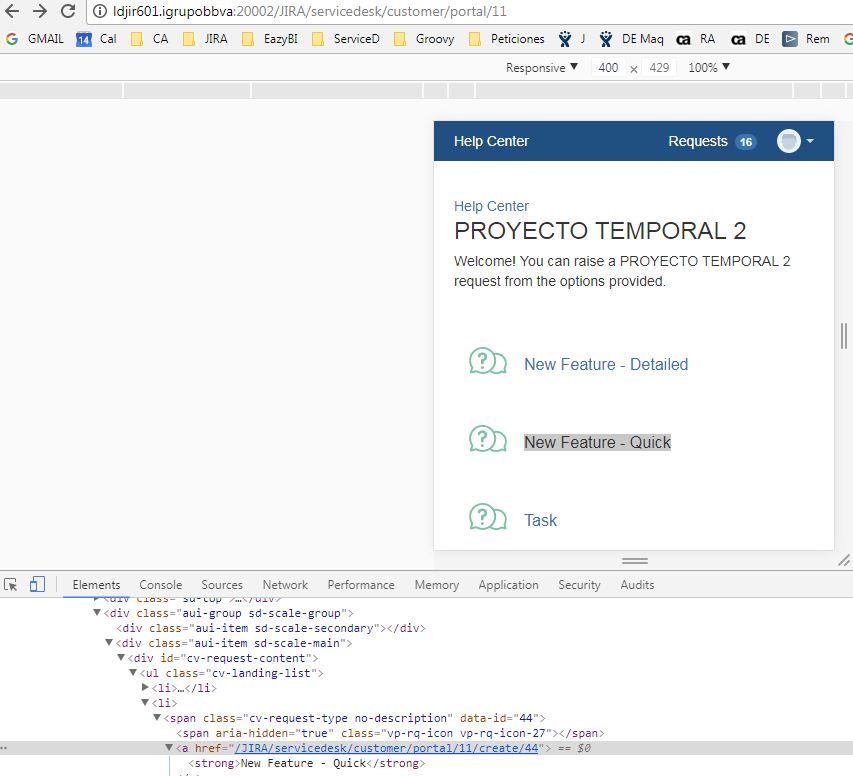Open the 100% zoom level dropdown

(708, 67)
